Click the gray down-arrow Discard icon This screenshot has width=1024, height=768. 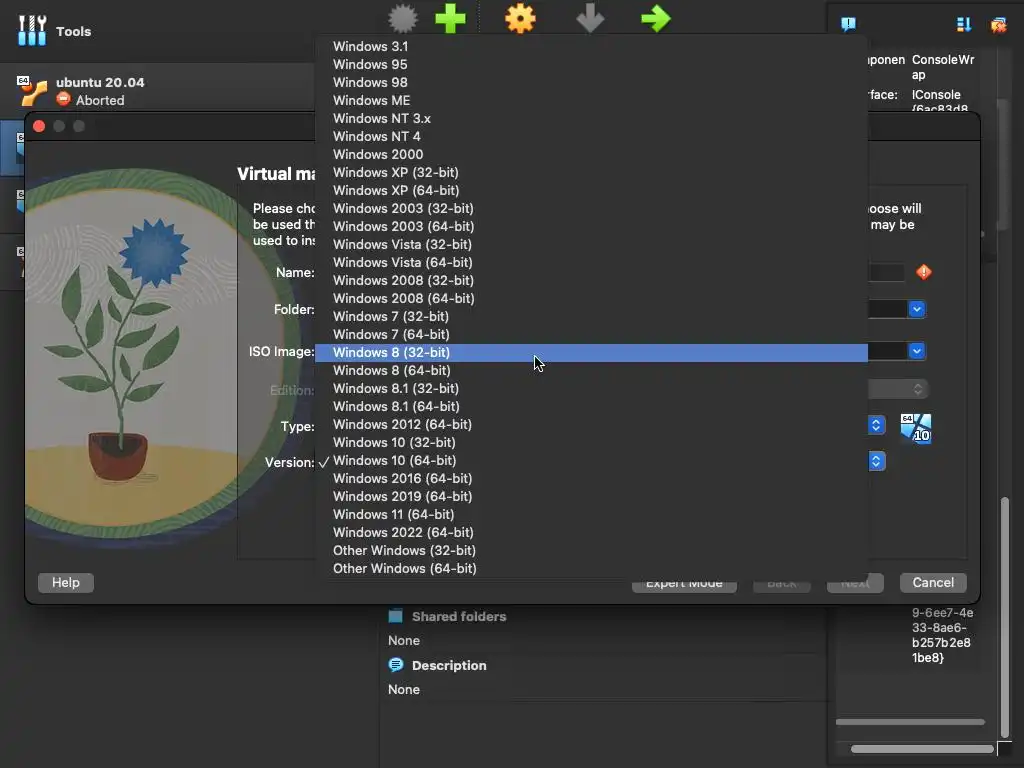pos(590,18)
